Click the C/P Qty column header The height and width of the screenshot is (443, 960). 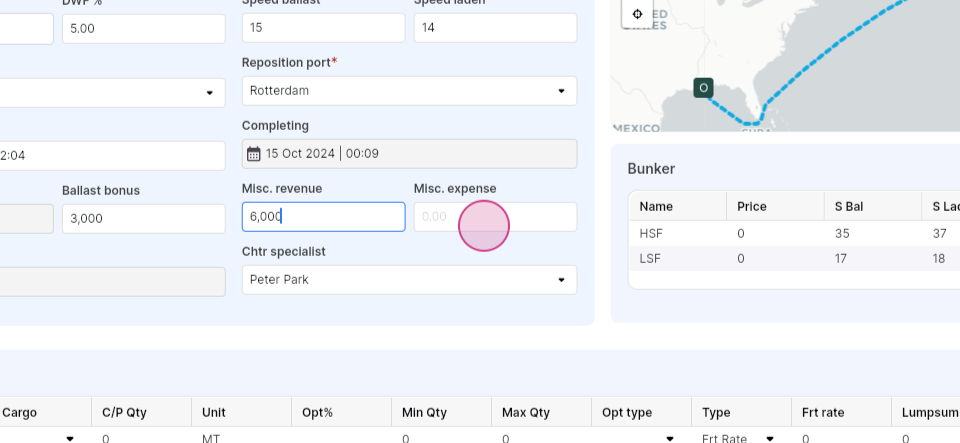pyautogui.click(x=124, y=412)
